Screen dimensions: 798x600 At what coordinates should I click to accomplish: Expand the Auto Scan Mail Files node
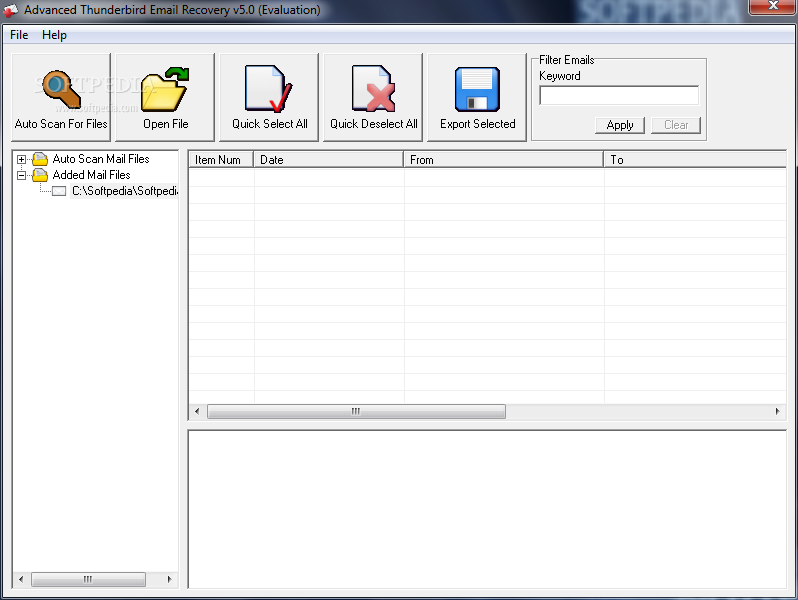[21, 160]
